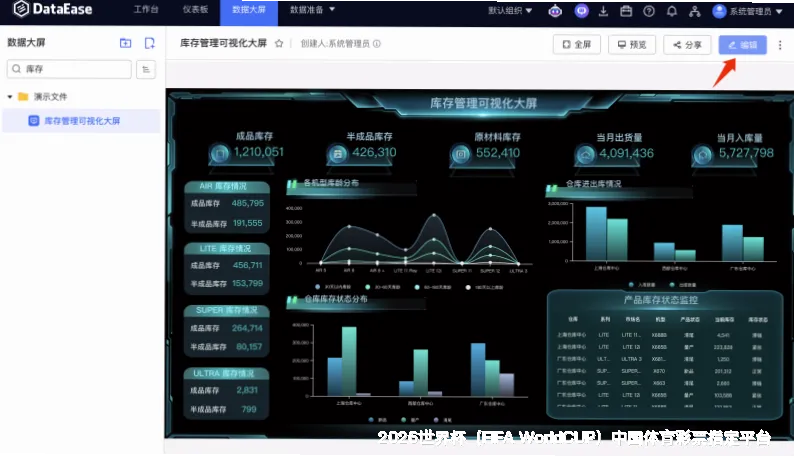Click the 仓库库存状态分布 chart title

(336, 299)
